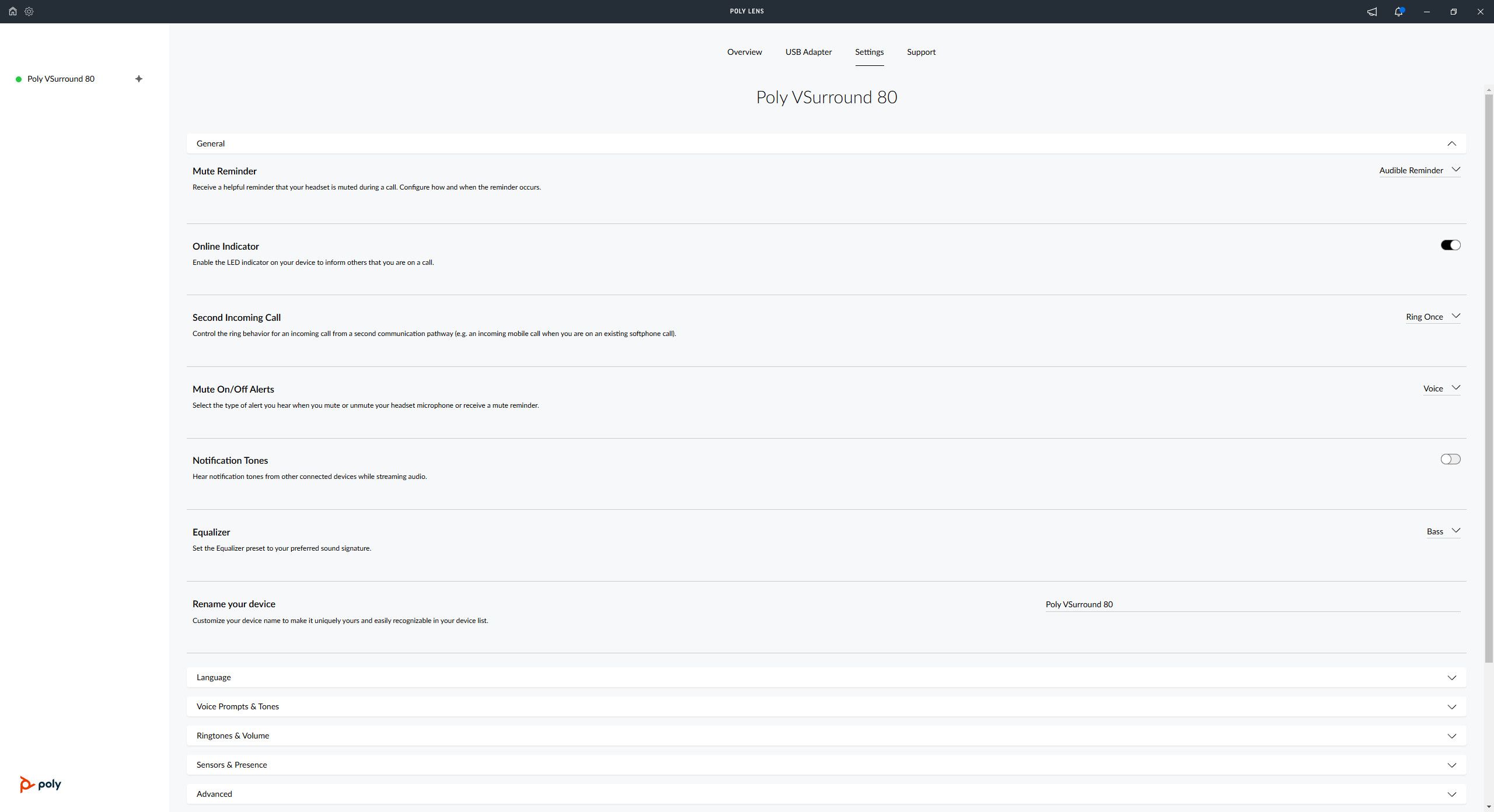The height and width of the screenshot is (812, 1494).
Task: Open the USB Adapter tab
Action: pyautogui.click(x=808, y=52)
